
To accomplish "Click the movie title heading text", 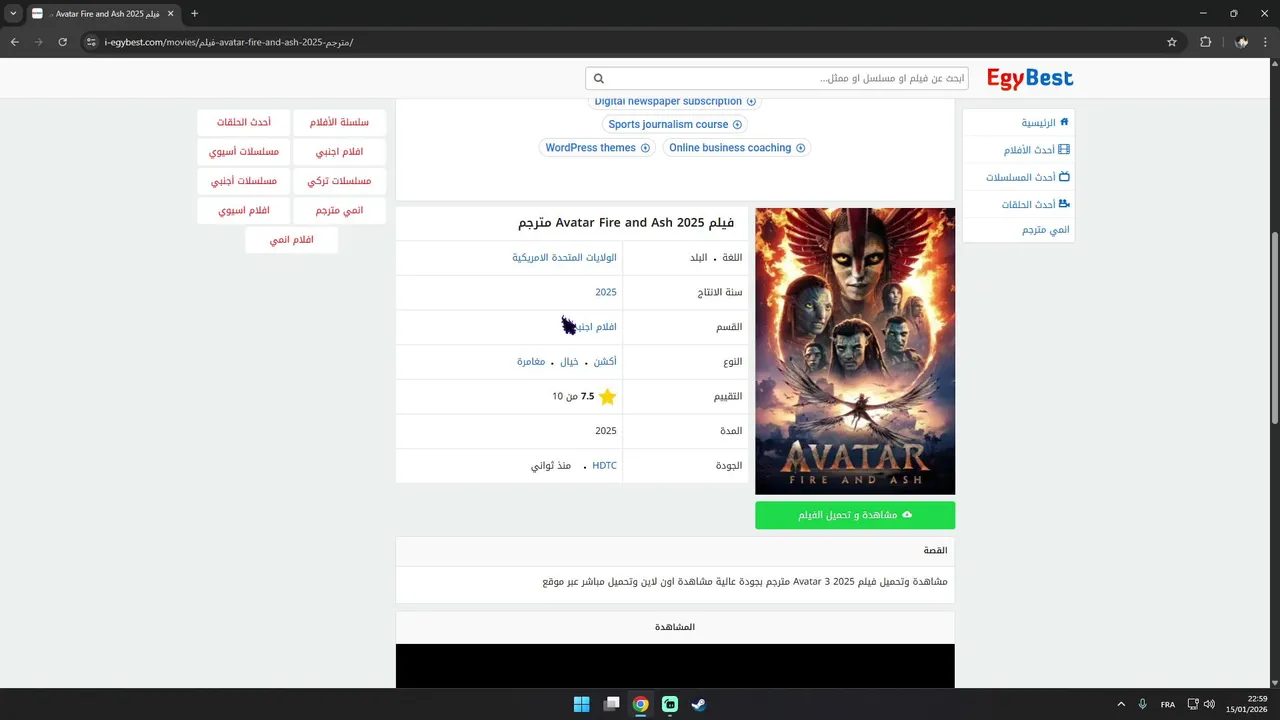I will click(626, 223).
